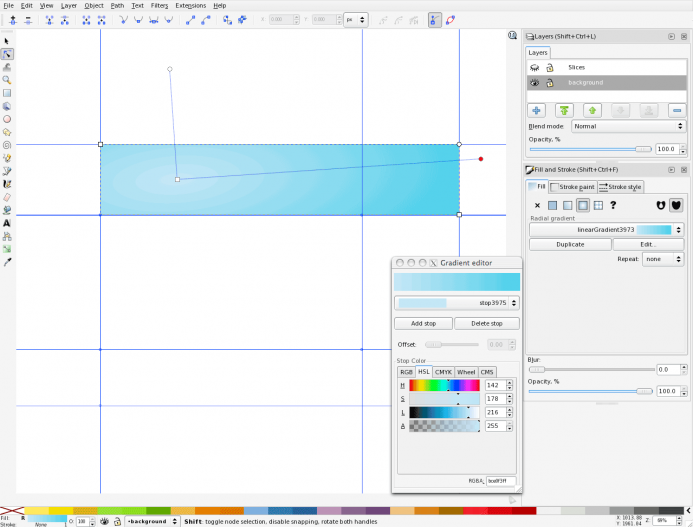
Task: Select flat color fill option
Action: tap(552, 205)
